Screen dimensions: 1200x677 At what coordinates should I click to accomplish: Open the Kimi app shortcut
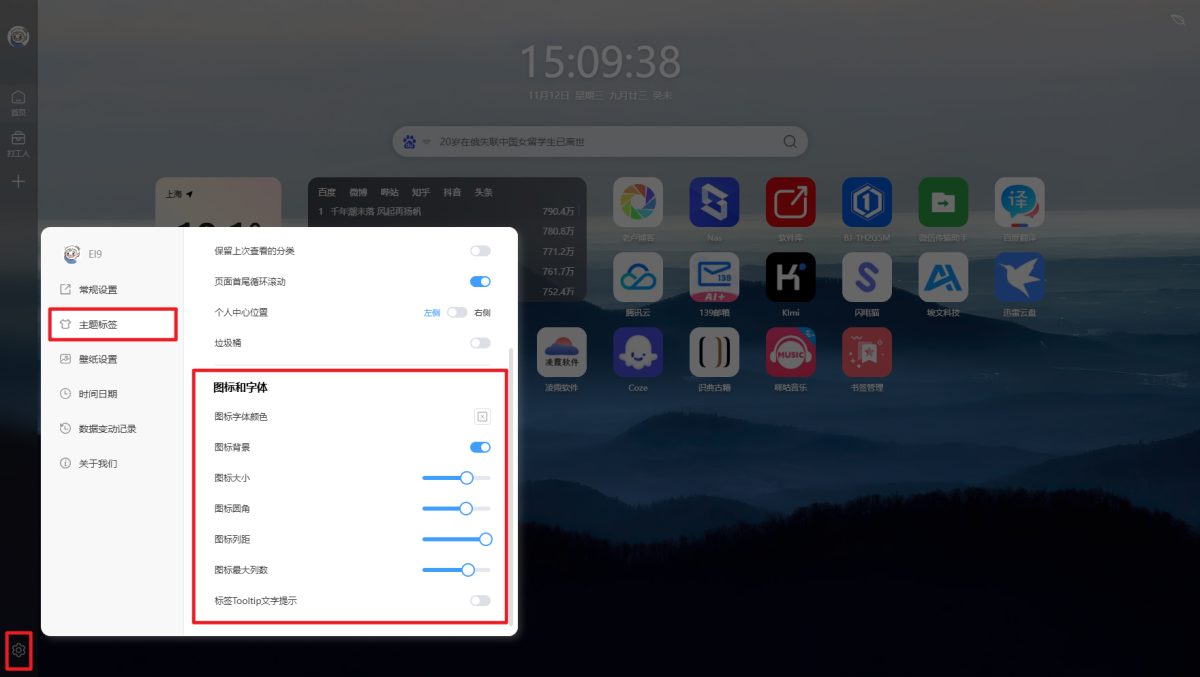click(791, 277)
